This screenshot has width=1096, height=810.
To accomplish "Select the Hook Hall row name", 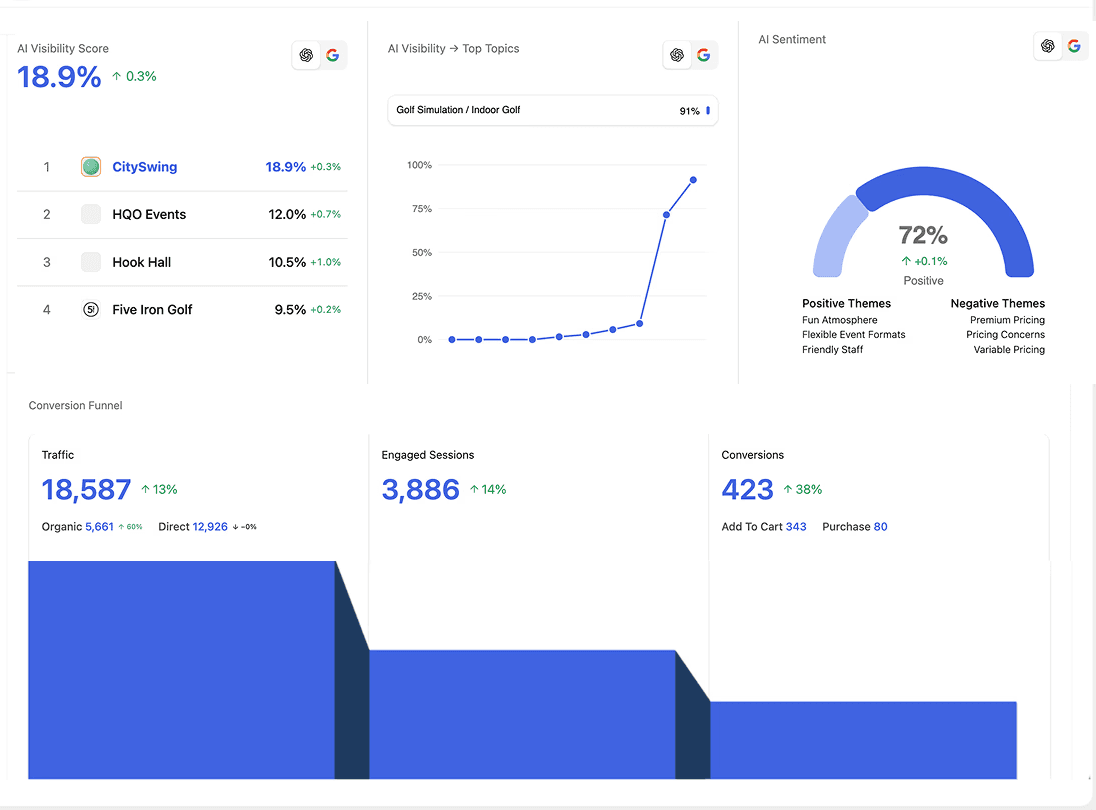I will tap(141, 262).
